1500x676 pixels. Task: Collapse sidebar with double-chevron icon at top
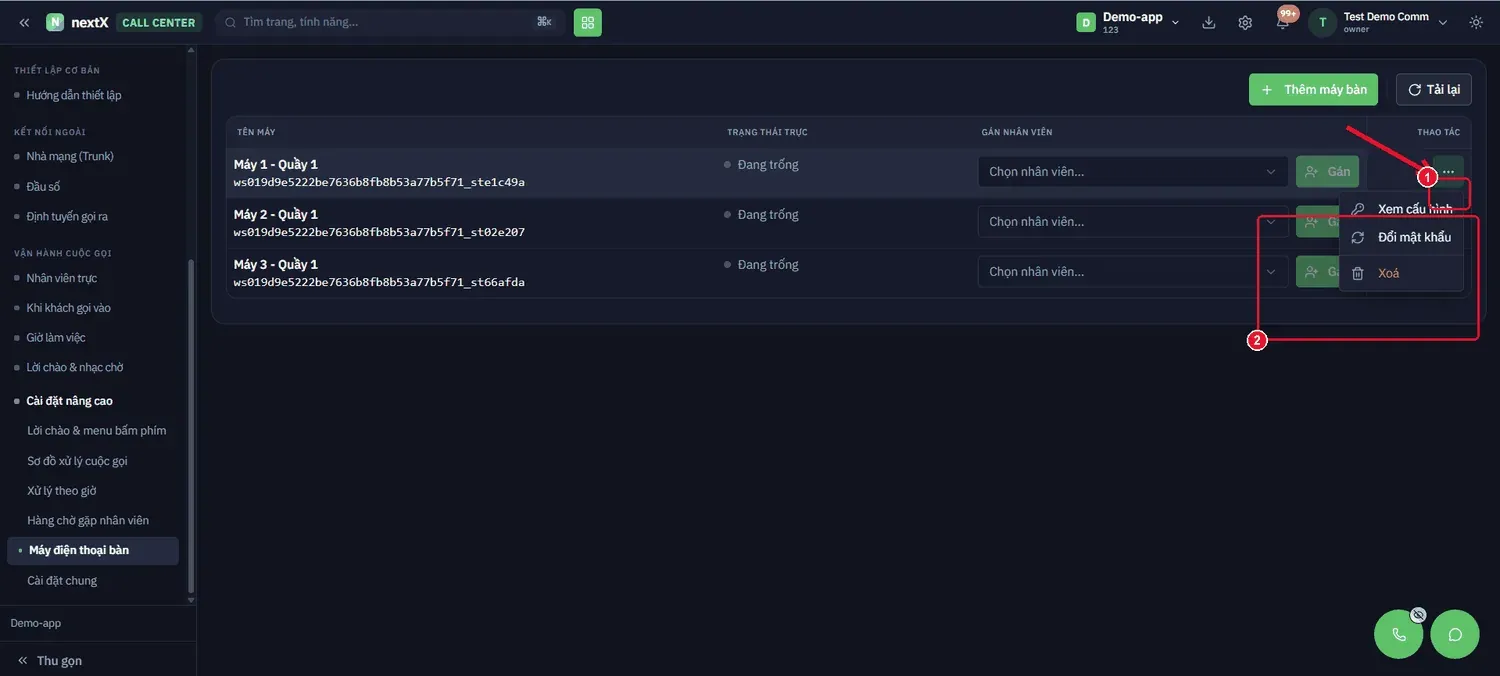click(x=24, y=22)
